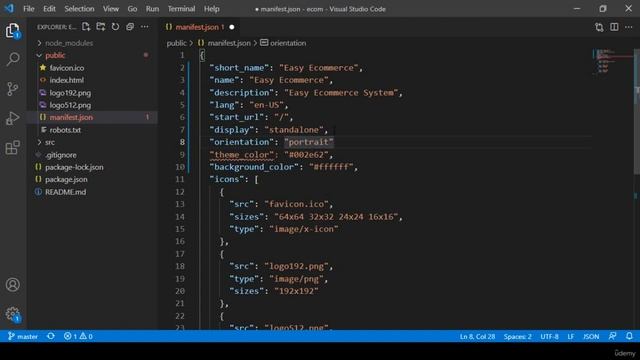The width and height of the screenshot is (640, 360).
Task: Click the public breadcrumb segment
Action: pos(176,43)
